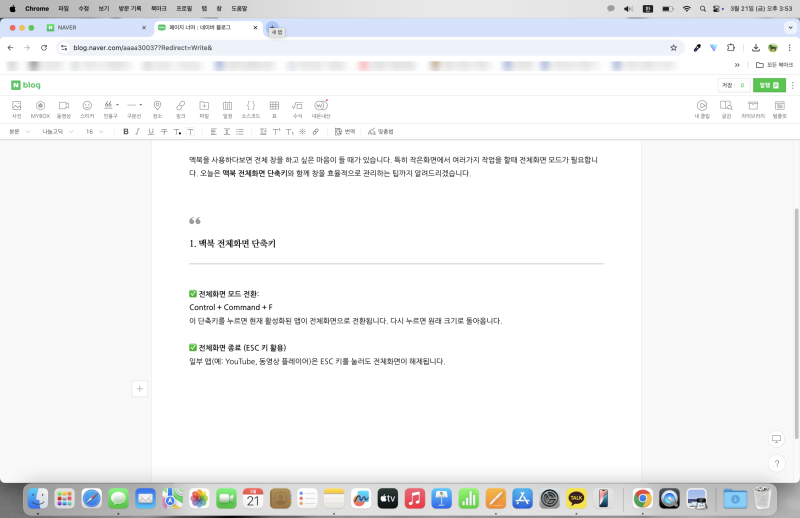
Task: Open 내 클립 panel
Action: (702, 109)
